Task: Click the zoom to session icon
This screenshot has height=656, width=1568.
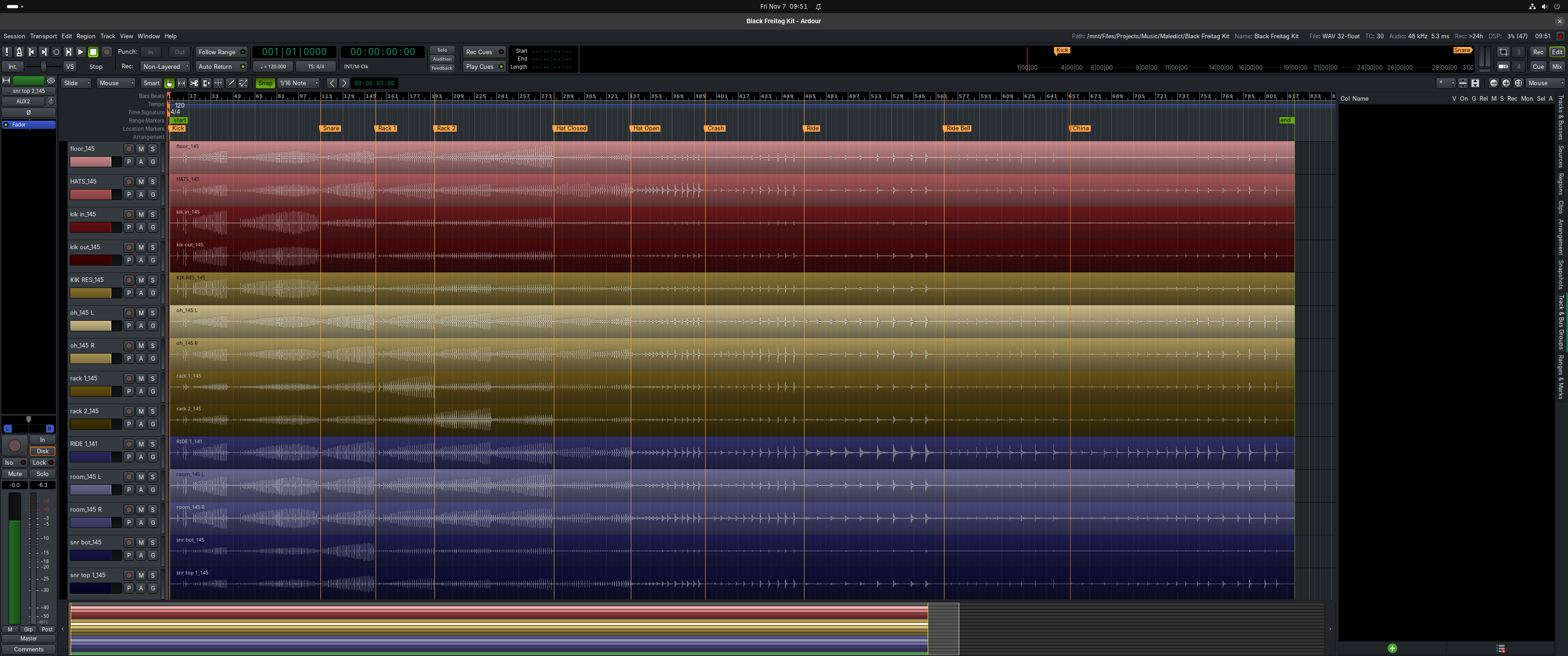Action: [x=1518, y=83]
